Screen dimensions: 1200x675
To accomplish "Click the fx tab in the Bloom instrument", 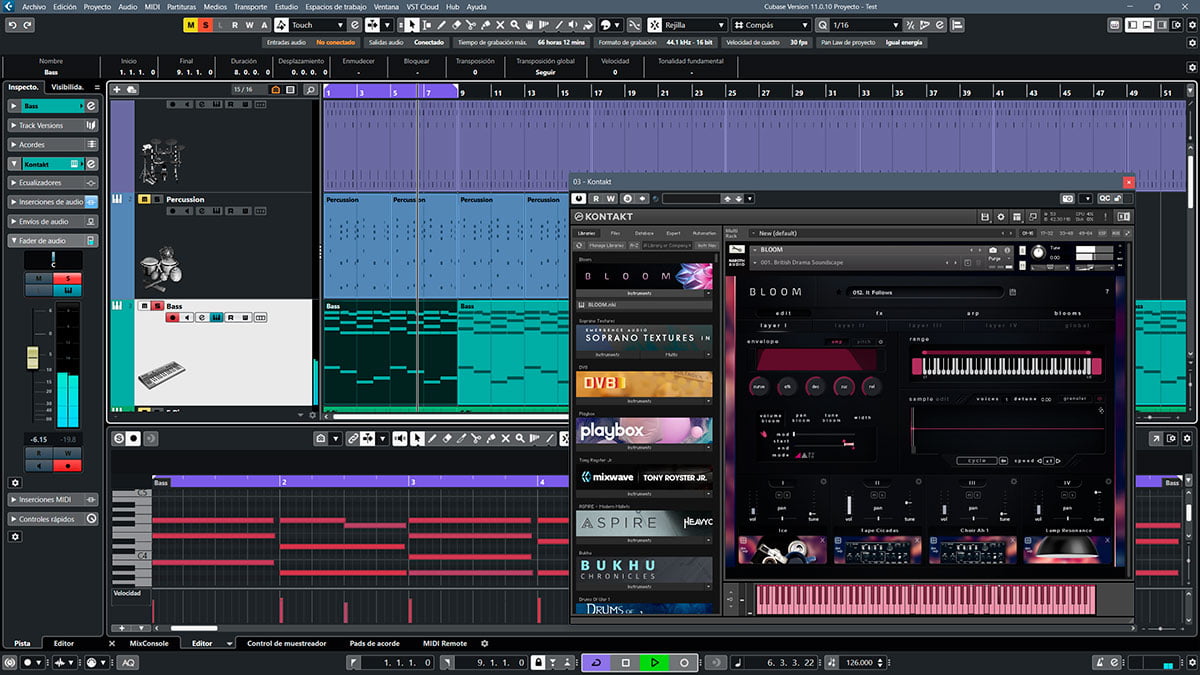I will click(880, 313).
